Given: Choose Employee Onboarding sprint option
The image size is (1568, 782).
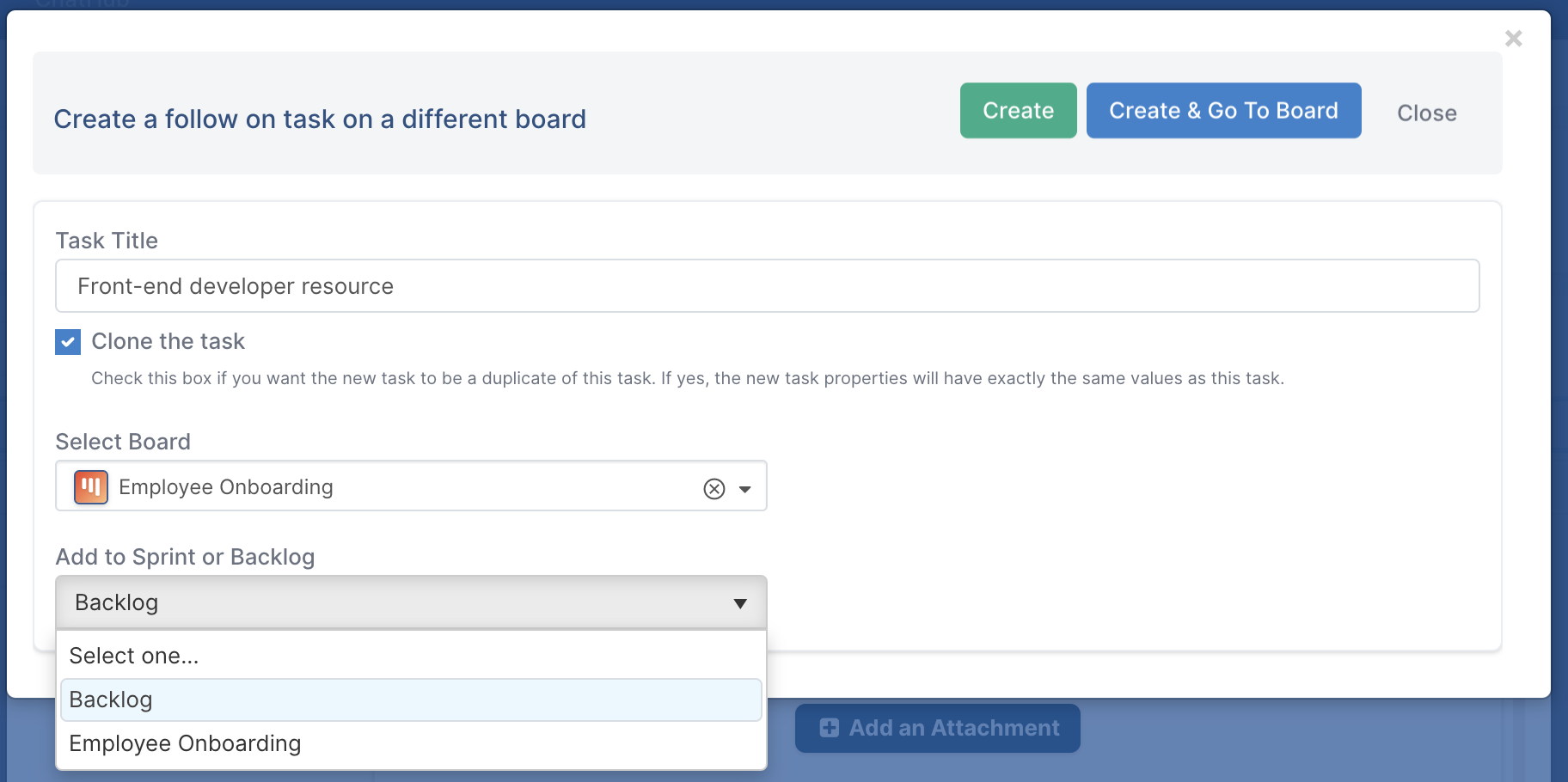Looking at the screenshot, I should pyautogui.click(x=411, y=743).
